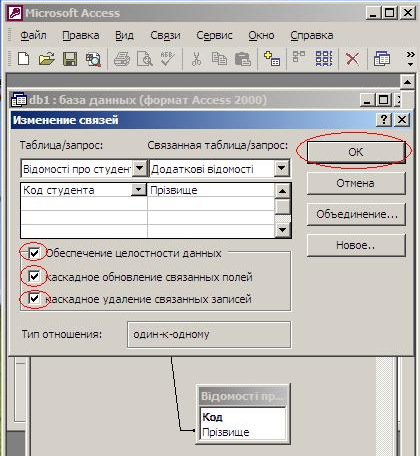Open the Правка menu

(x=81, y=35)
